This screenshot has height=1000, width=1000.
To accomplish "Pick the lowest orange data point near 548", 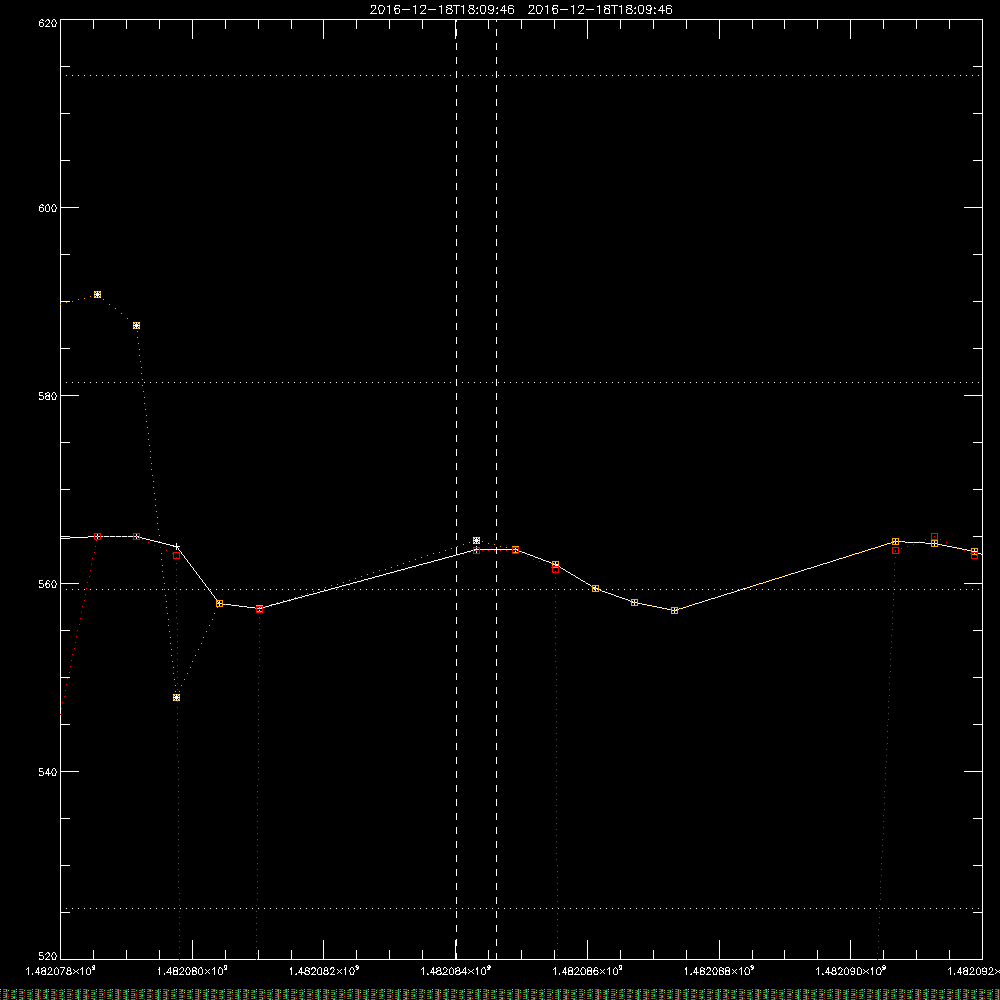I will [x=177, y=698].
